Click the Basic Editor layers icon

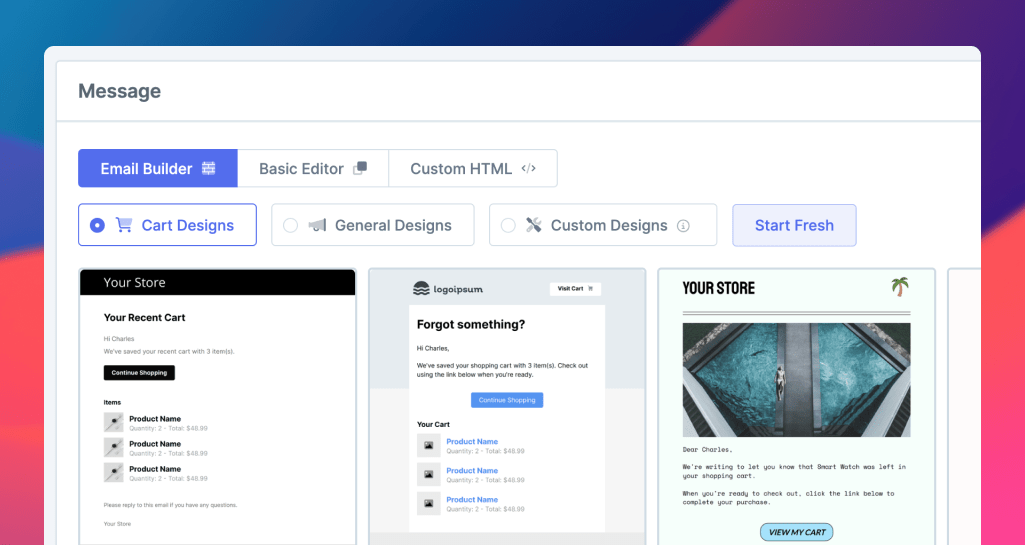pos(360,169)
